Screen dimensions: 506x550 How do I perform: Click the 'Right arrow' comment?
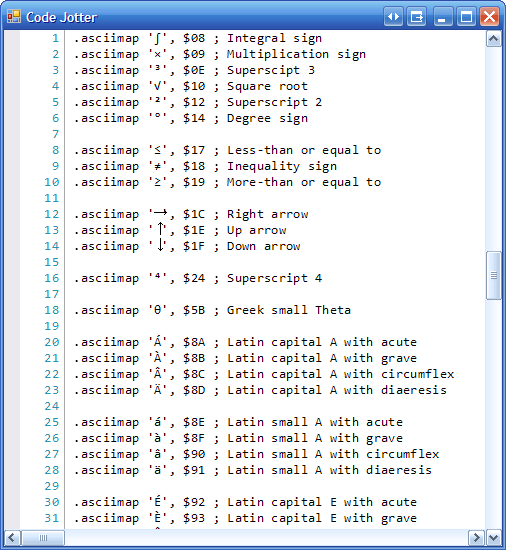pyautogui.click(x=267, y=214)
